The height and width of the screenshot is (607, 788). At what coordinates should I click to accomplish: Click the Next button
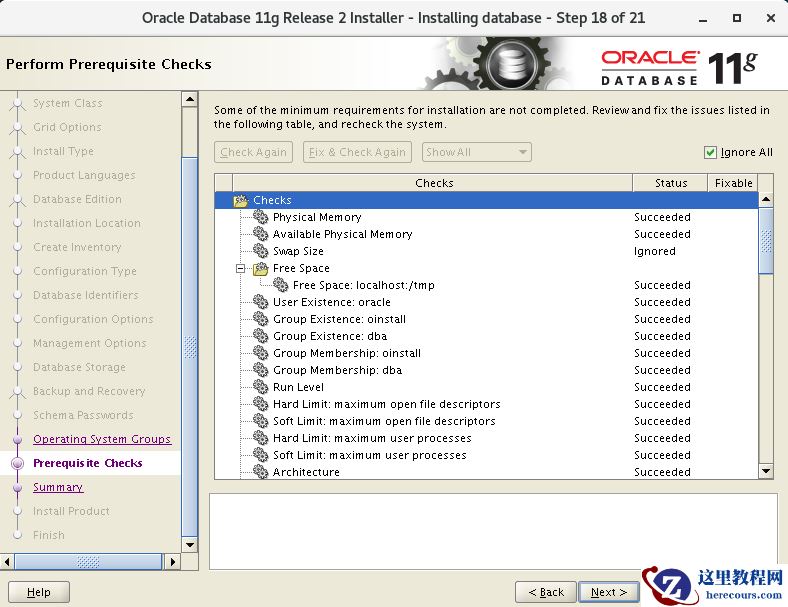point(609,592)
